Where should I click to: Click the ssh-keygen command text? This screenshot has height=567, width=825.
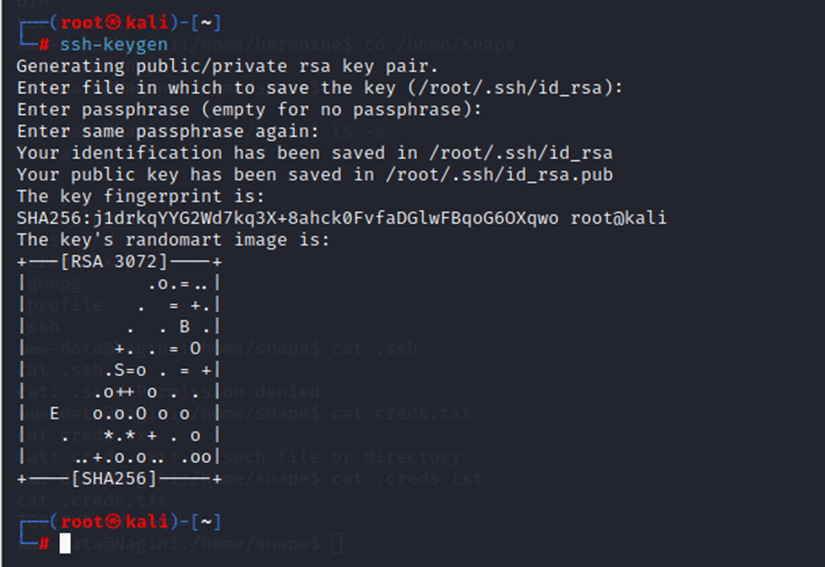click(110, 45)
